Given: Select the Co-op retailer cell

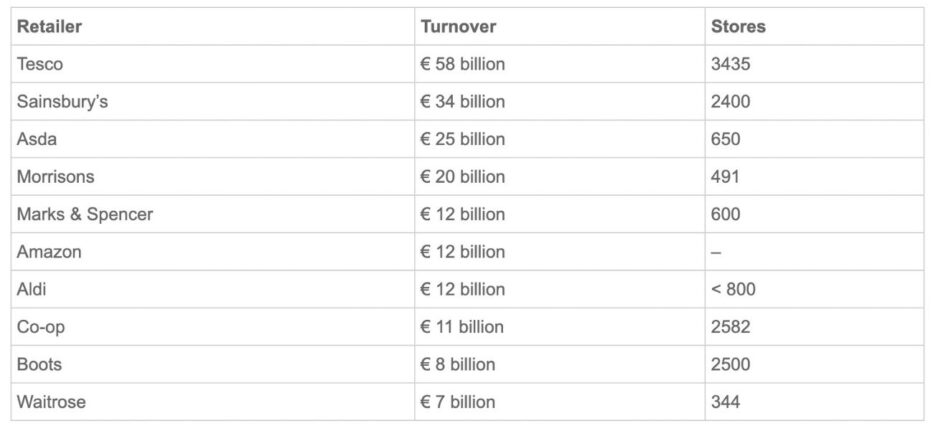Looking at the screenshot, I should click(x=41, y=327).
